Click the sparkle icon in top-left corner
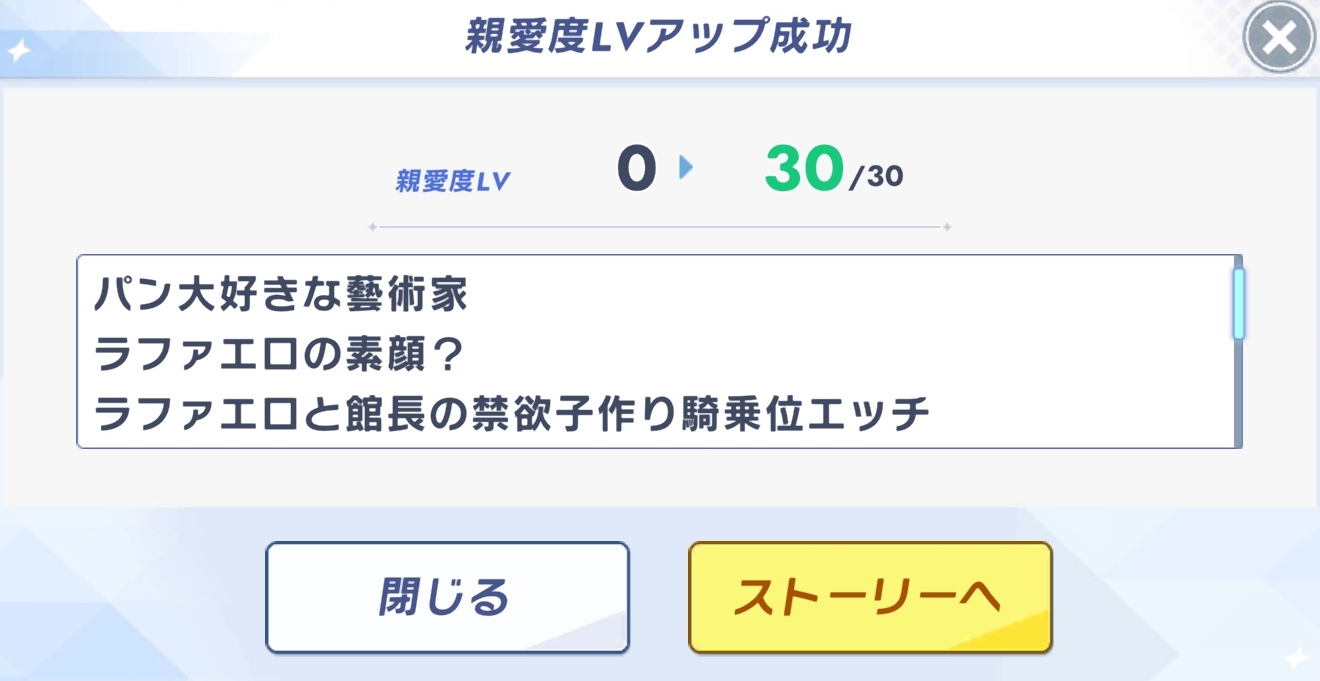Image resolution: width=1320 pixels, height=681 pixels. click(x=18, y=50)
